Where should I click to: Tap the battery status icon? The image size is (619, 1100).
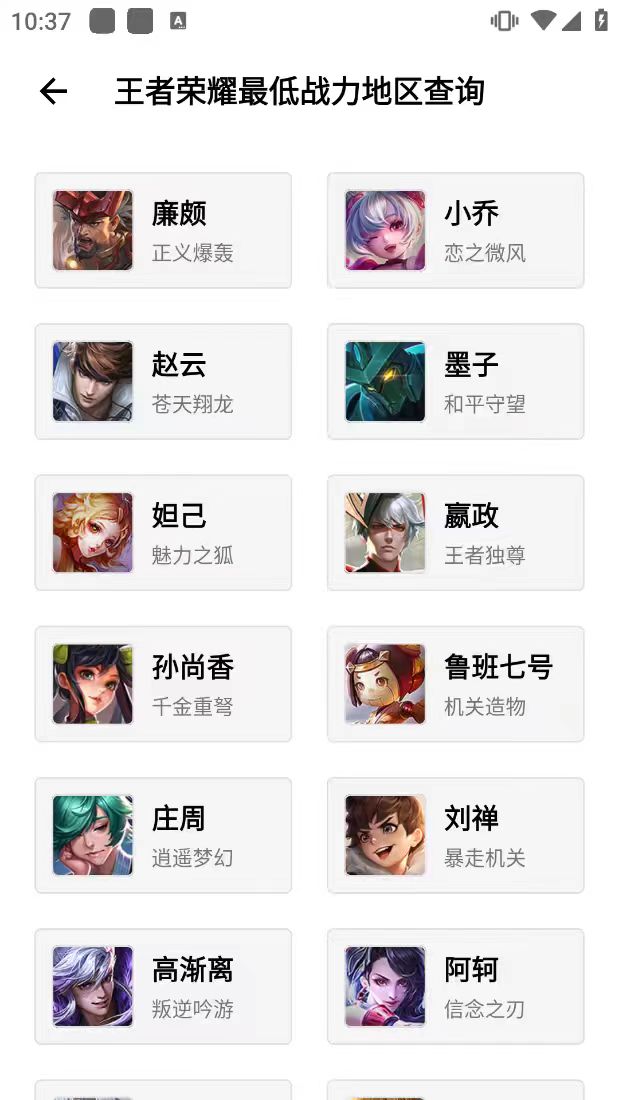[x=601, y=20]
